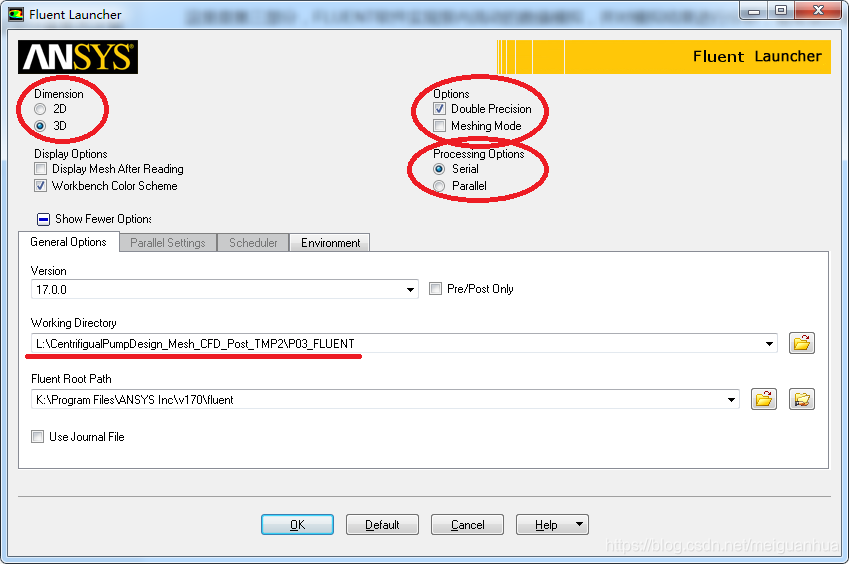This screenshot has width=849, height=564.
Task: Select the 3D dimension radio button
Action: click(40, 126)
